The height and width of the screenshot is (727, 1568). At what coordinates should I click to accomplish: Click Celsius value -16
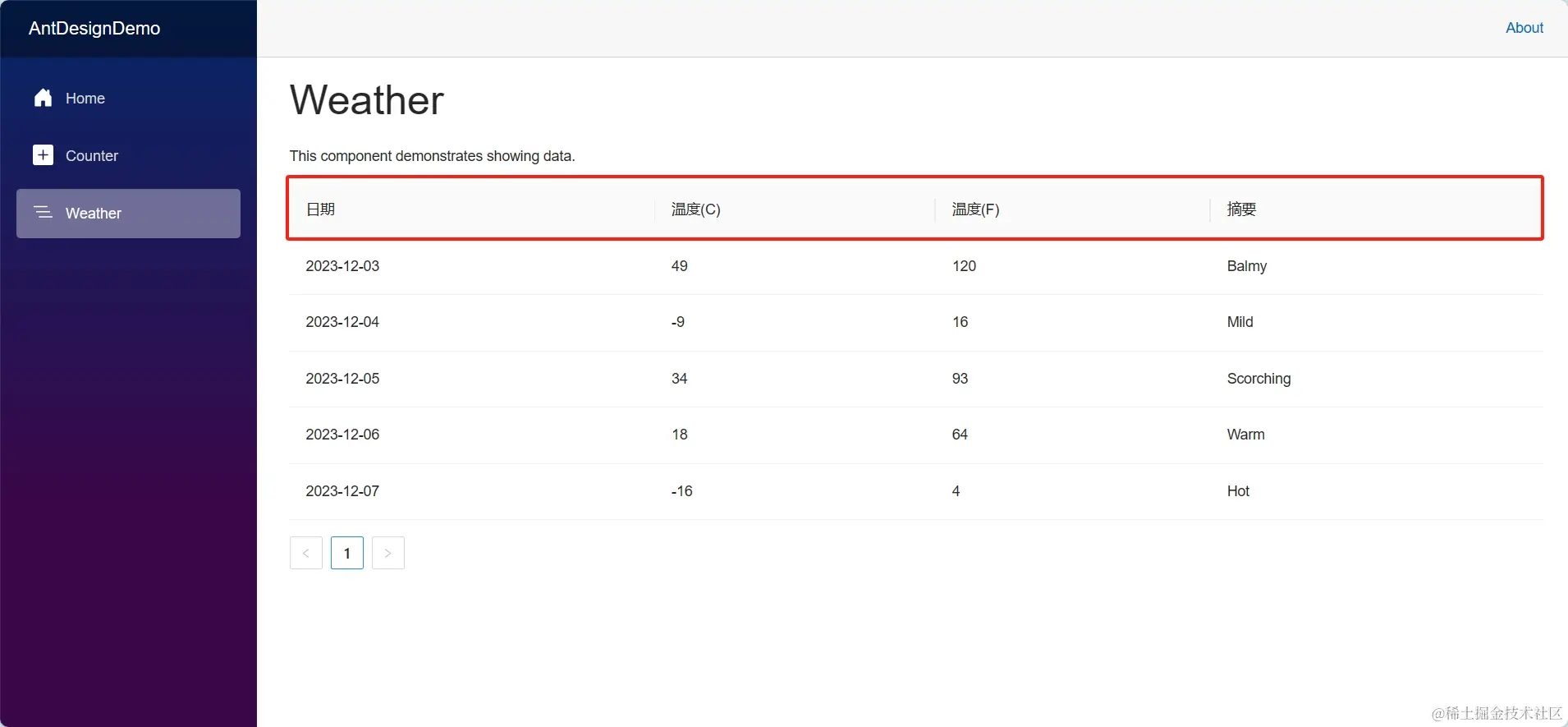click(x=682, y=491)
